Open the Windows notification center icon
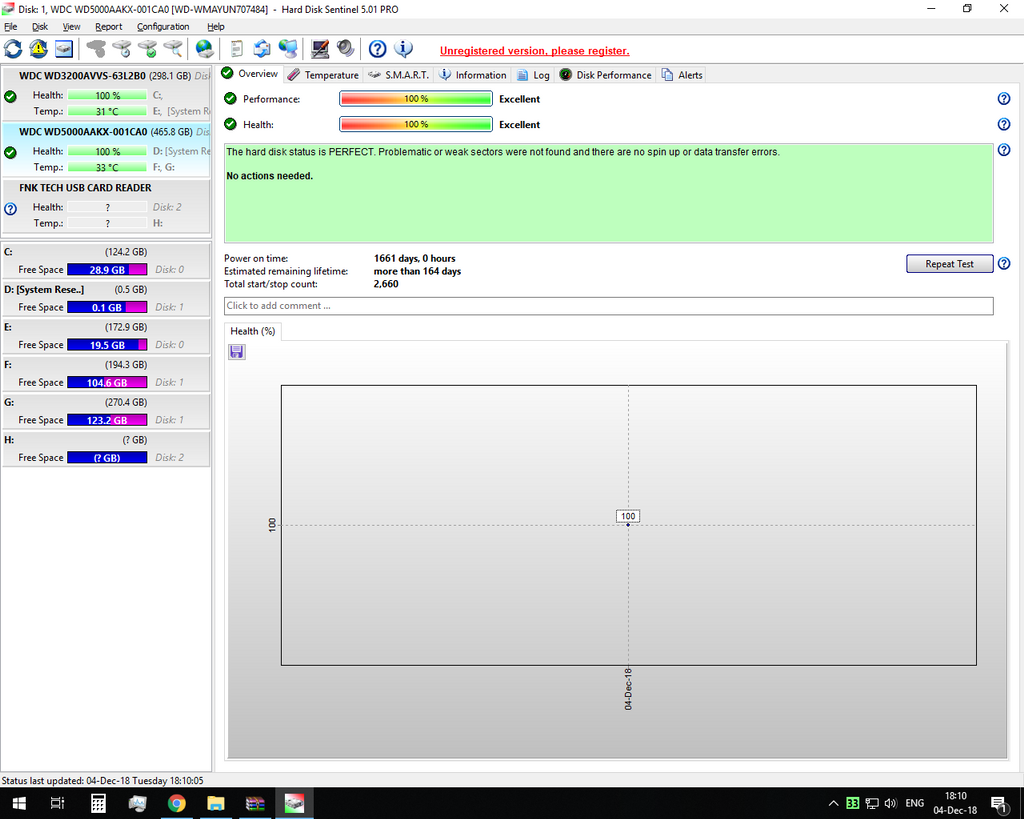The image size is (1024, 819). point(998,803)
